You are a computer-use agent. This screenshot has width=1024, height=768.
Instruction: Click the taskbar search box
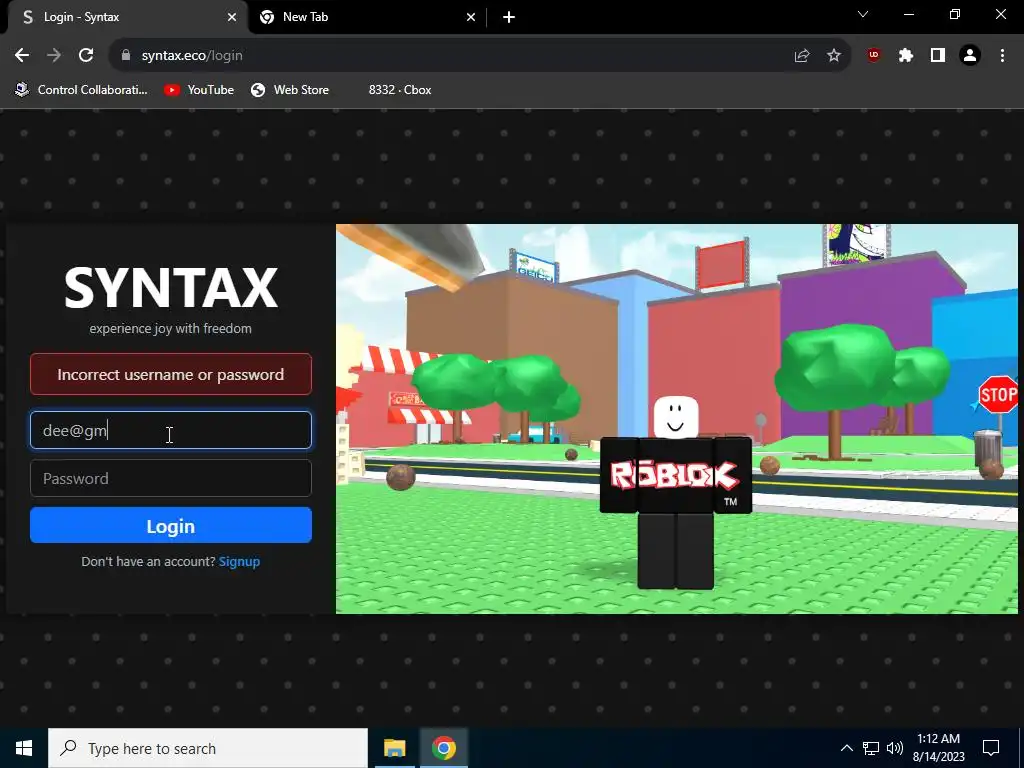pos(208,748)
